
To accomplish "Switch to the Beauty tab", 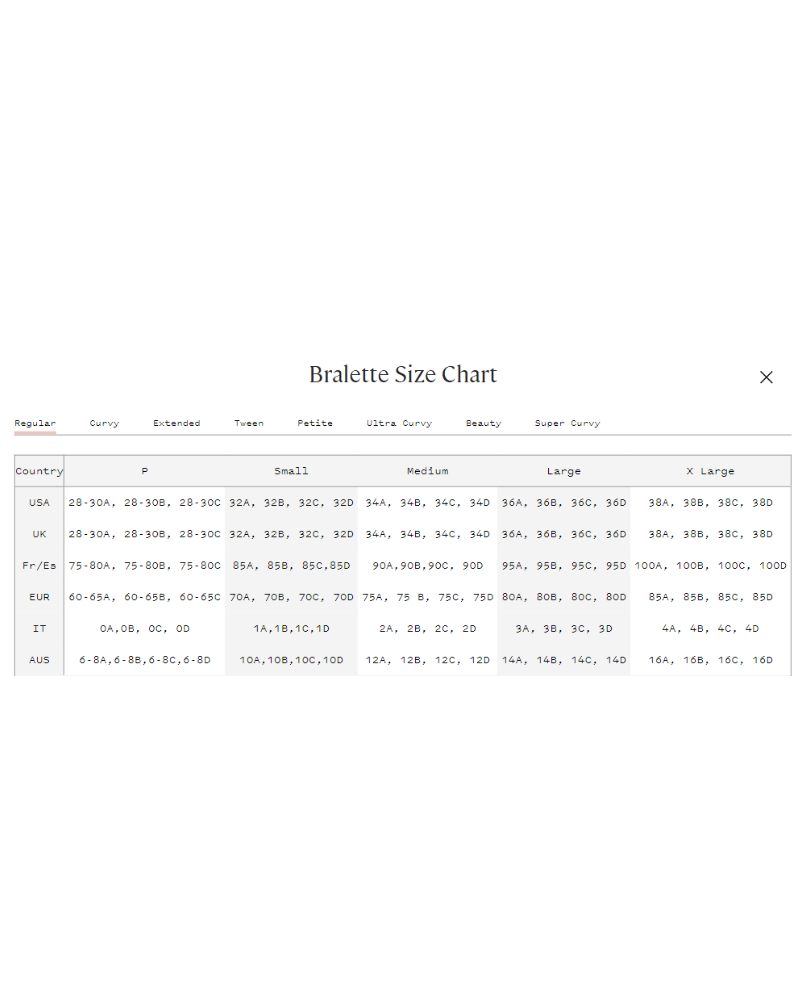I will (x=483, y=423).
